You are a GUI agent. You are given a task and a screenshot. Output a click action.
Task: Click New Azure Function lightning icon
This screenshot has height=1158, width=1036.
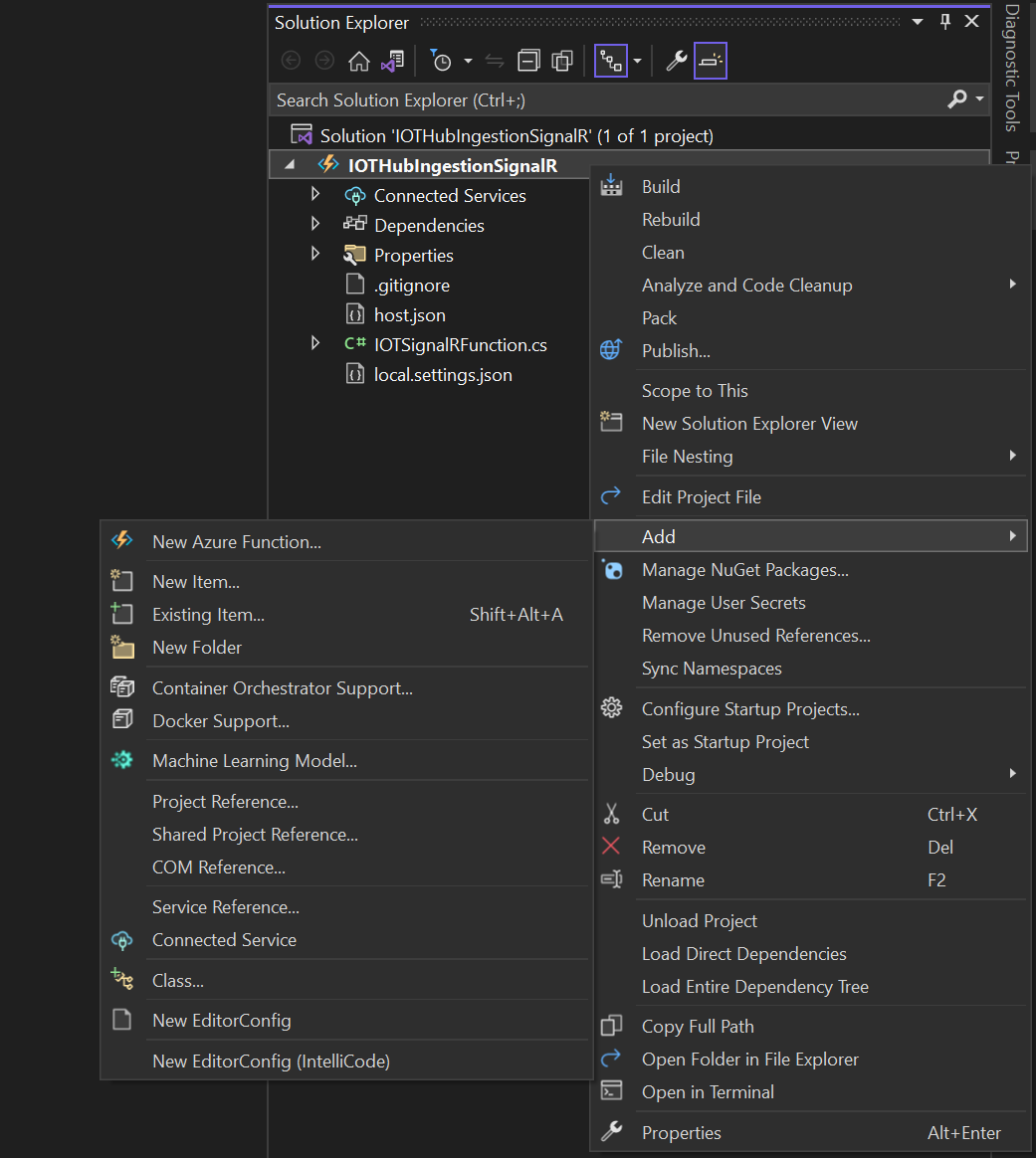click(122, 540)
